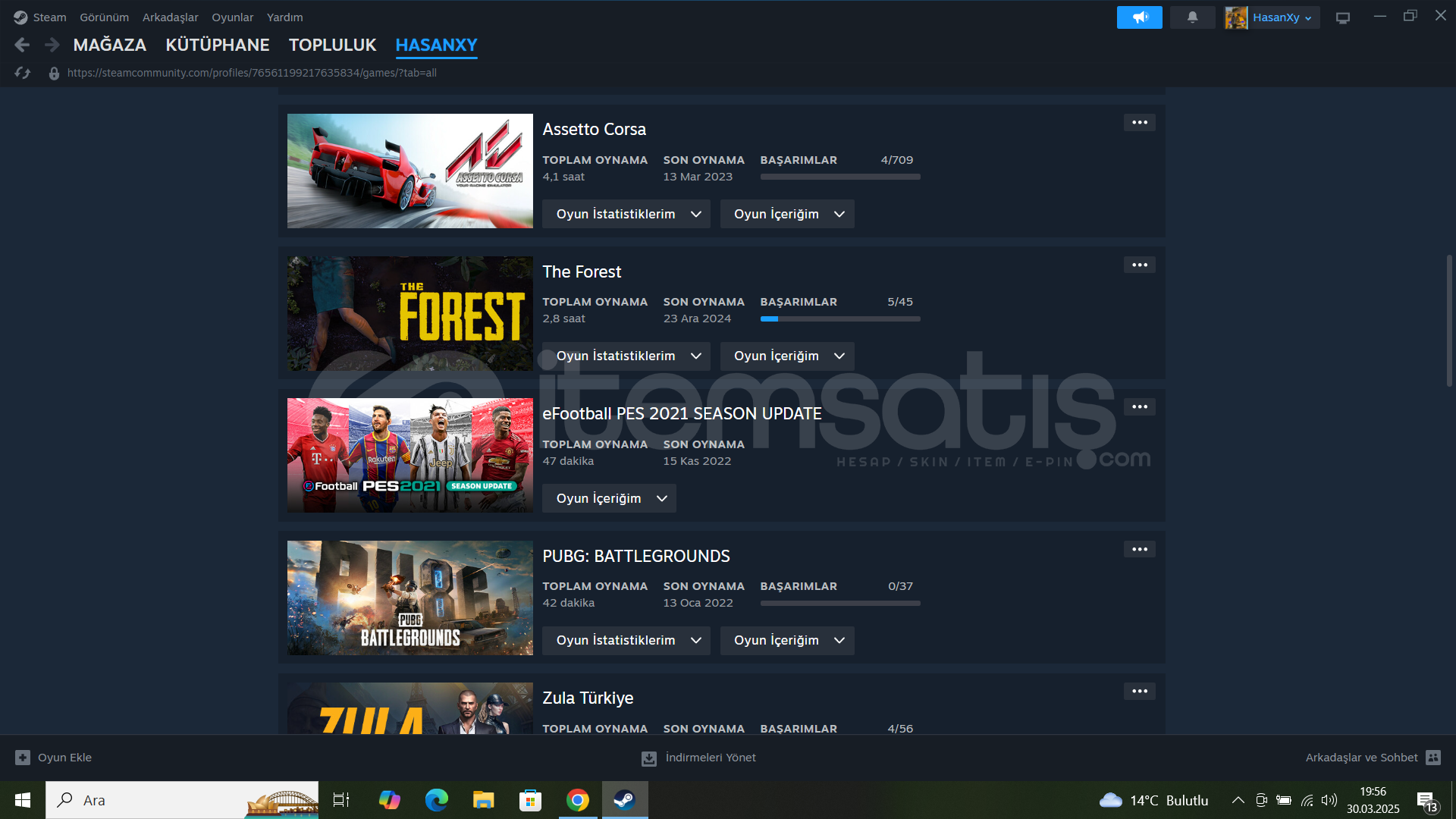This screenshot has height=819, width=1456.
Task: Click the HasanXy profile avatar
Action: [1236, 17]
